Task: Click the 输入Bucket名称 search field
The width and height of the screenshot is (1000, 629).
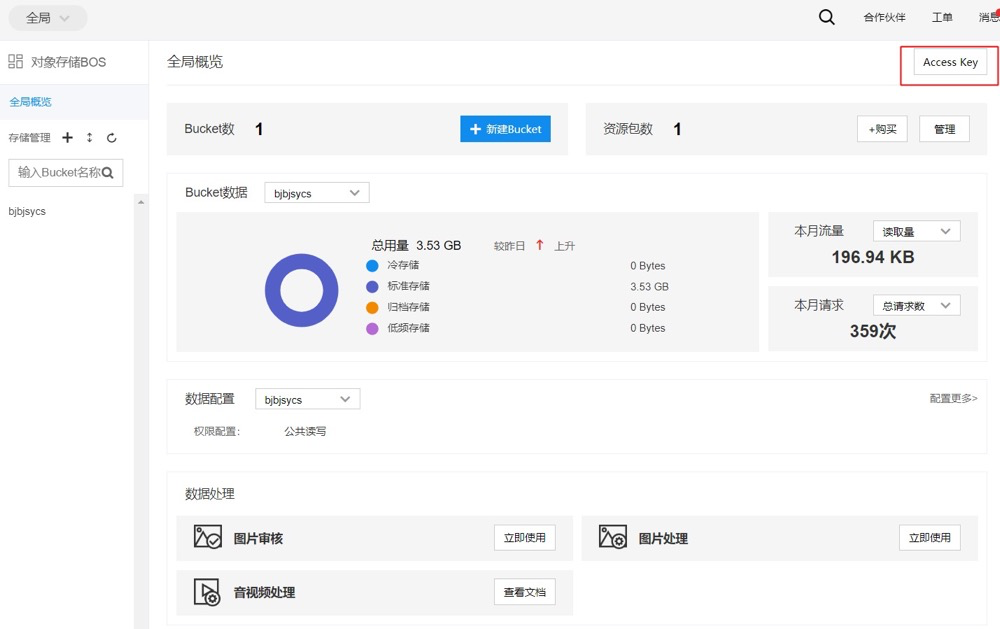Action: (x=66, y=172)
